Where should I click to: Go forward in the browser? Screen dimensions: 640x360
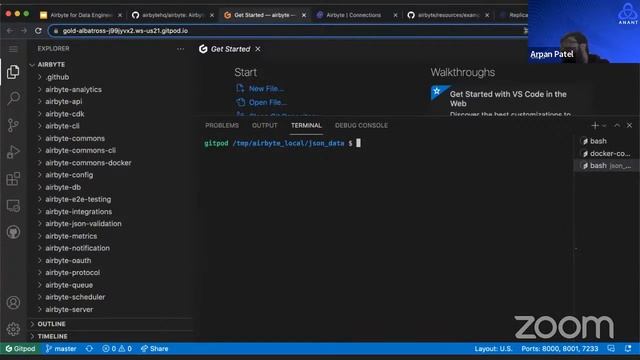click(x=24, y=31)
